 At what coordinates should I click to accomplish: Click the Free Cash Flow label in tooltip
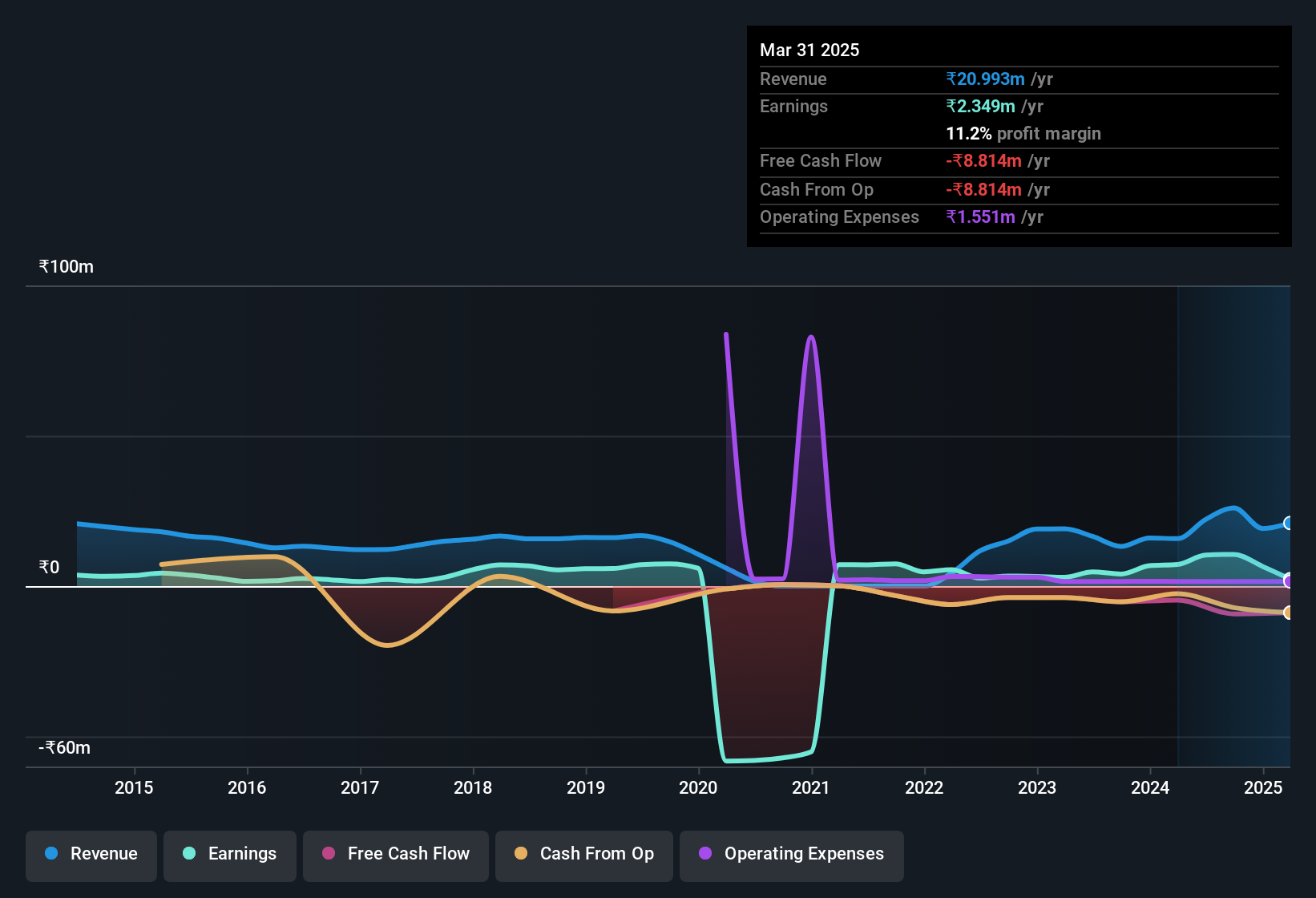821,161
